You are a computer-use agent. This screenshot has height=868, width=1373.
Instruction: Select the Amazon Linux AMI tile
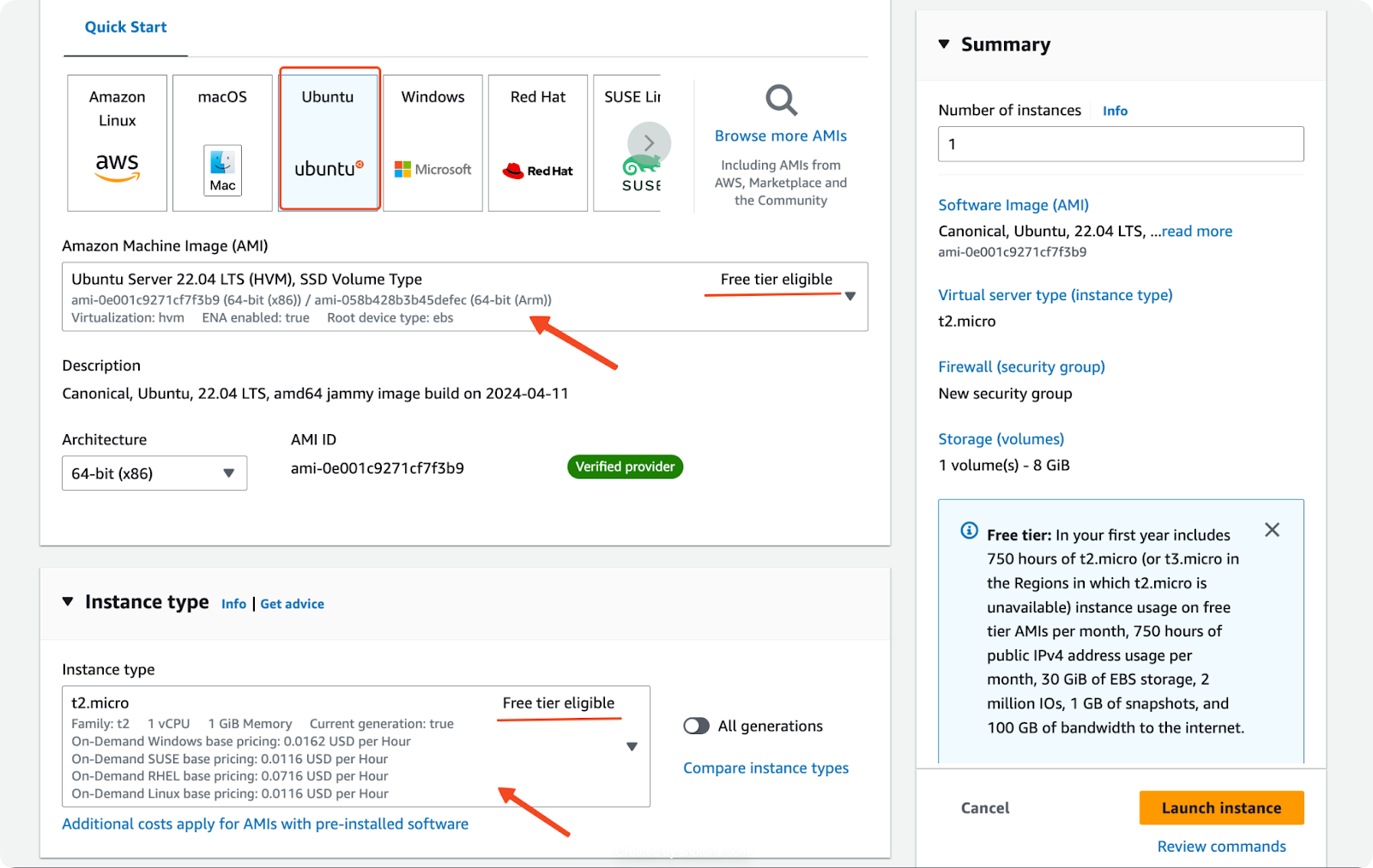click(118, 142)
